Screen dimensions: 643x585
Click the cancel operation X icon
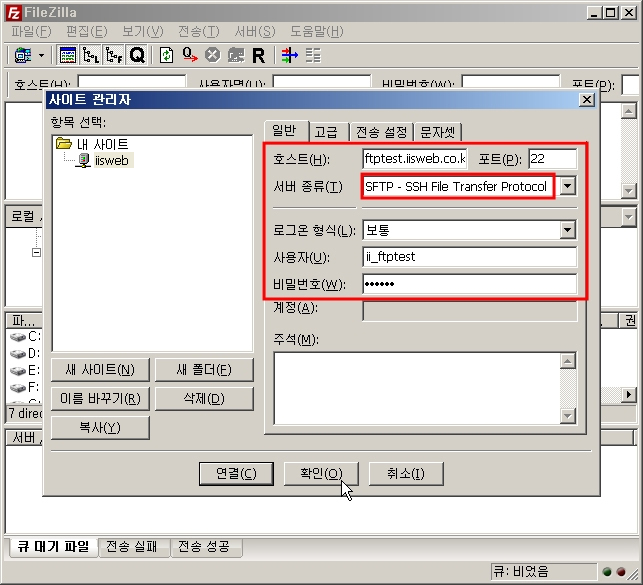212,55
